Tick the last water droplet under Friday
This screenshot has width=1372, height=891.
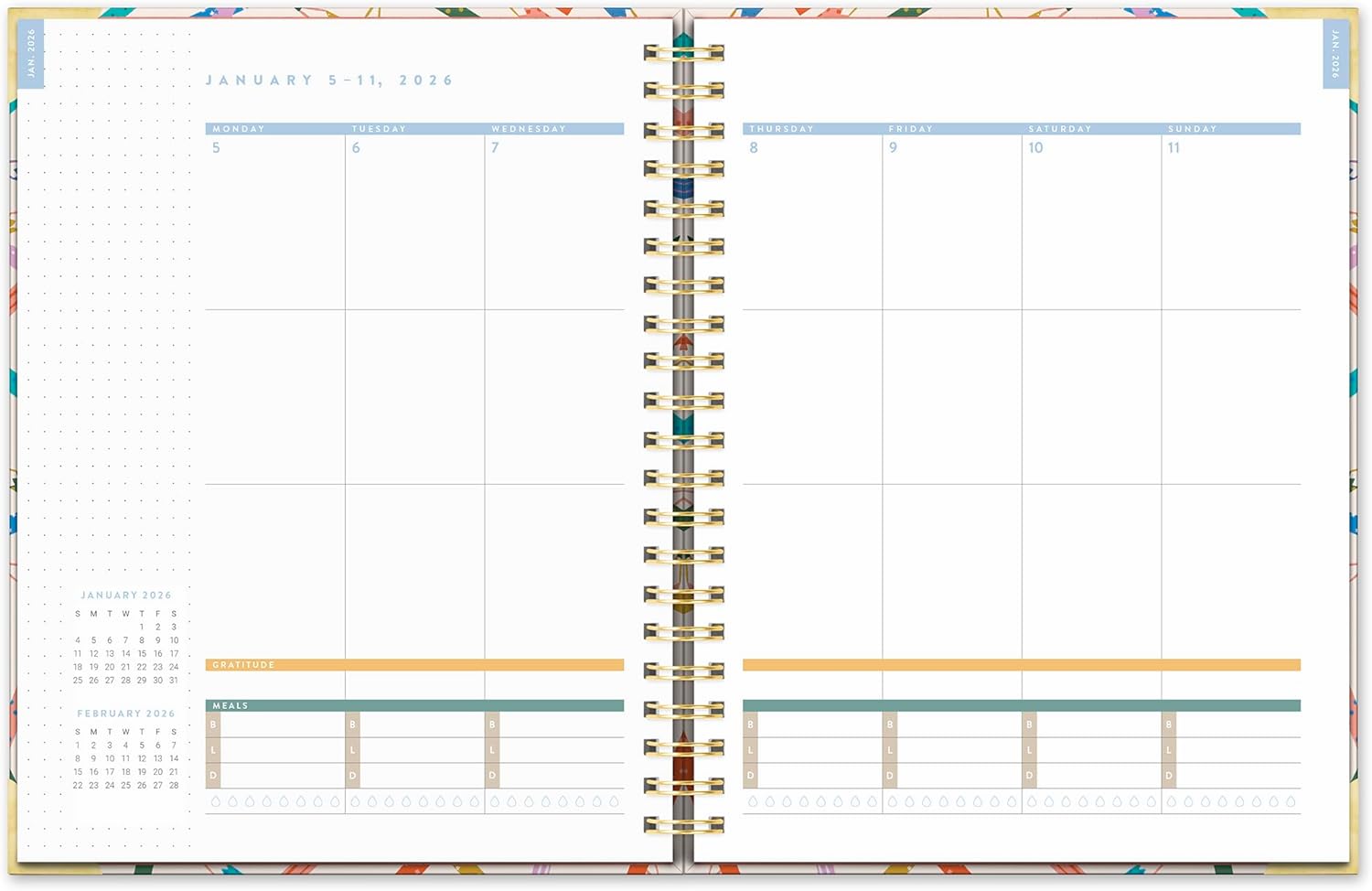tap(1012, 801)
